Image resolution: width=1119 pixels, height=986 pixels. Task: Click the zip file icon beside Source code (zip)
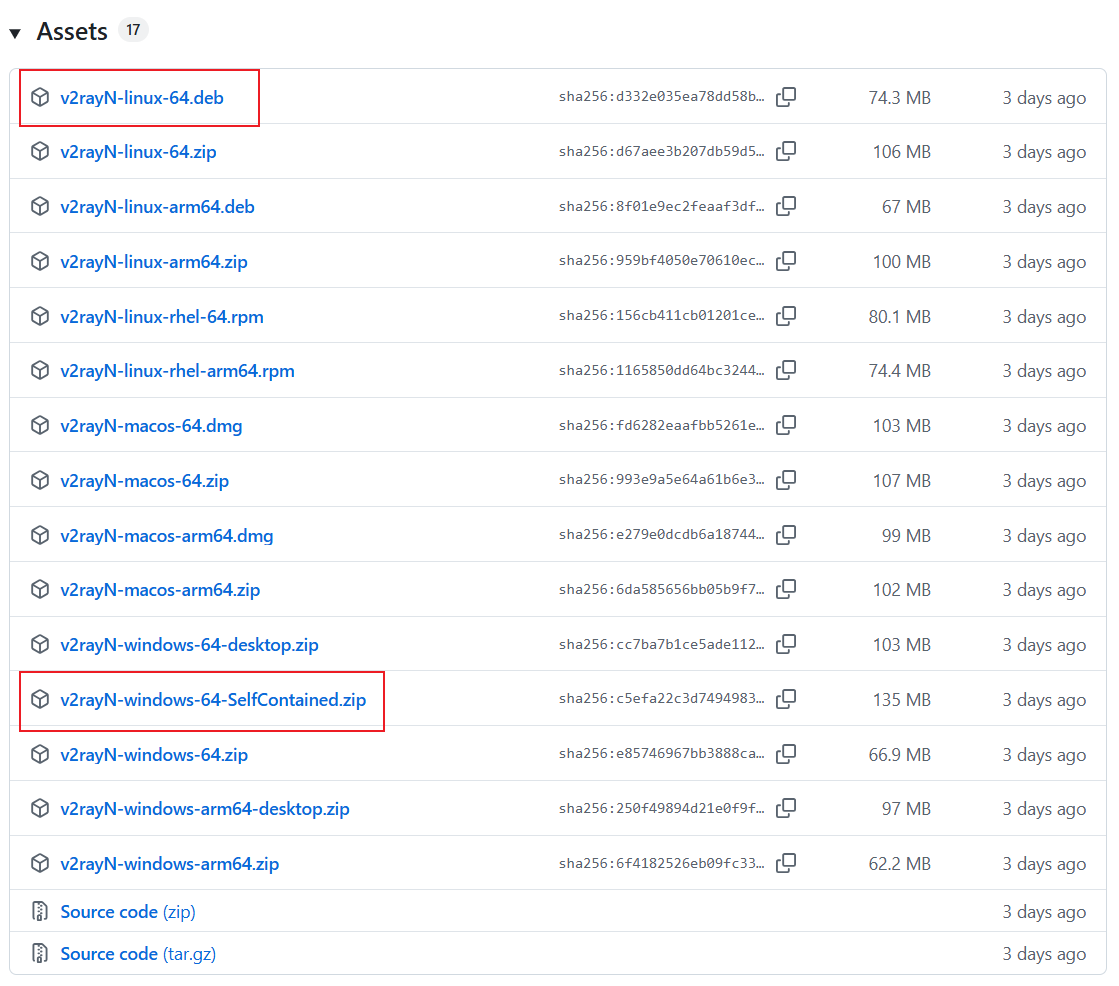coord(40,912)
